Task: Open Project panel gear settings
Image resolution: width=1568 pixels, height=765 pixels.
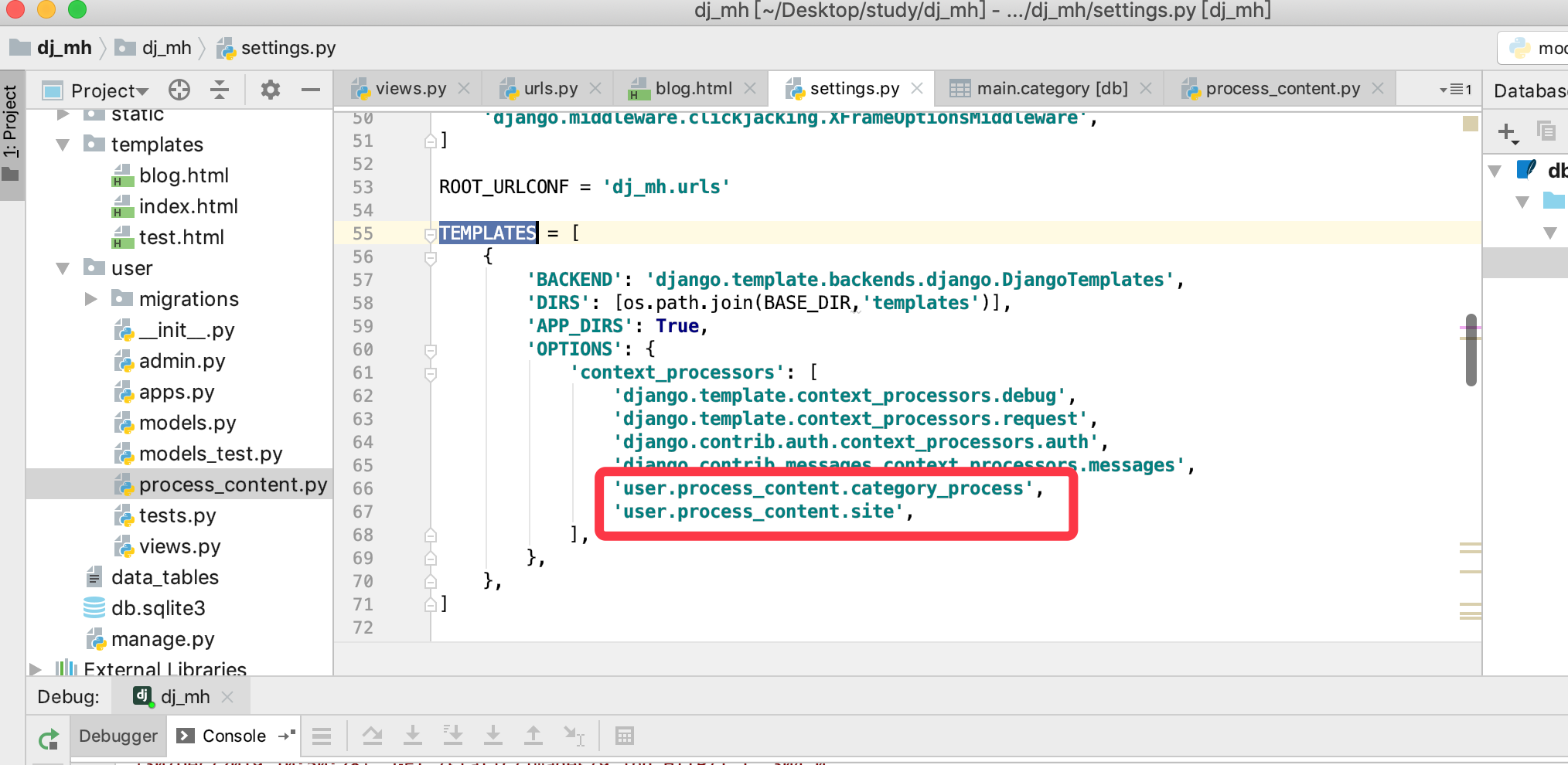Action: 271,90
